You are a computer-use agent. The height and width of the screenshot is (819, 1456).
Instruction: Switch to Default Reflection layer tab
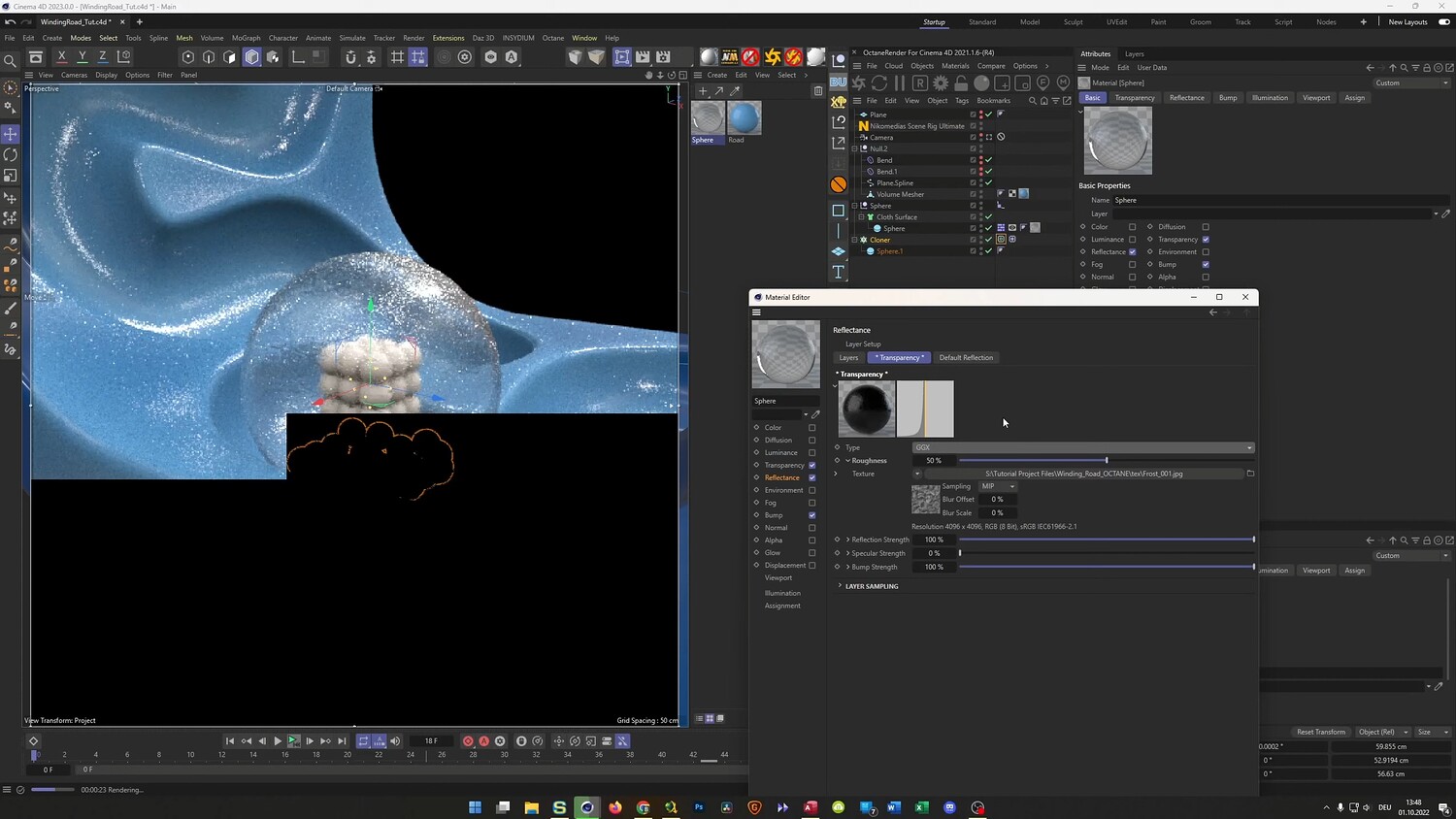click(966, 358)
